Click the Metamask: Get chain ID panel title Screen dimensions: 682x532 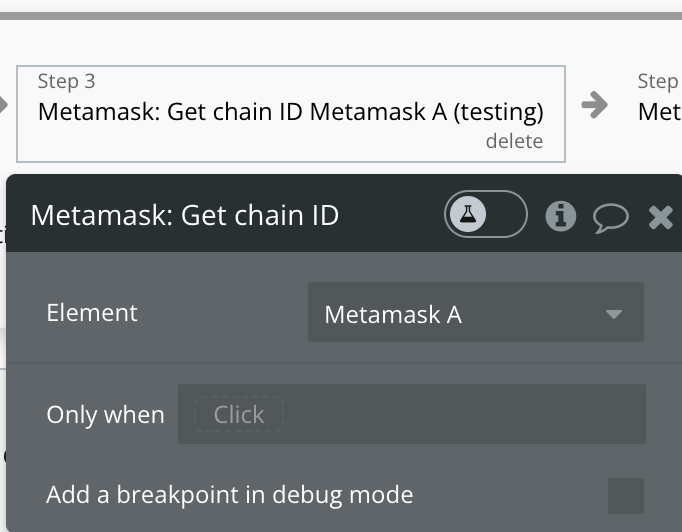[184, 215]
